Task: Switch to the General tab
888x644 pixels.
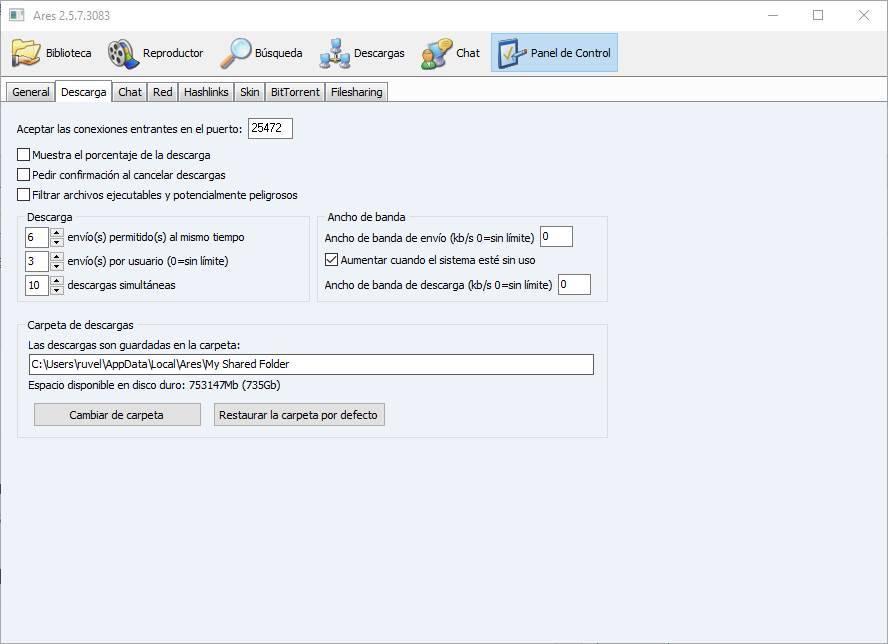Action: 31,92
